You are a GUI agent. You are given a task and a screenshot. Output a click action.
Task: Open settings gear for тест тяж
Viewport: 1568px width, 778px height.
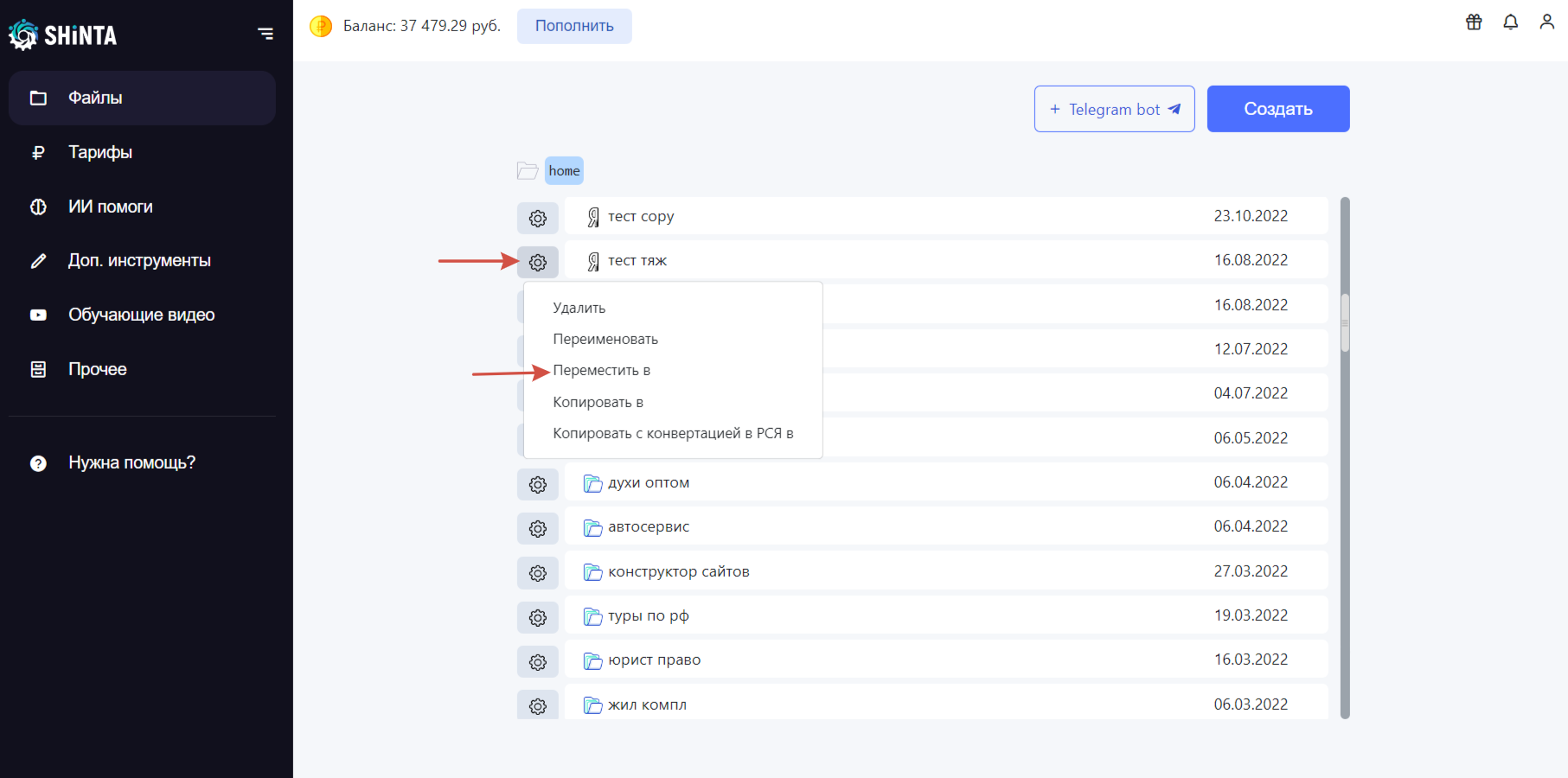pos(538,262)
